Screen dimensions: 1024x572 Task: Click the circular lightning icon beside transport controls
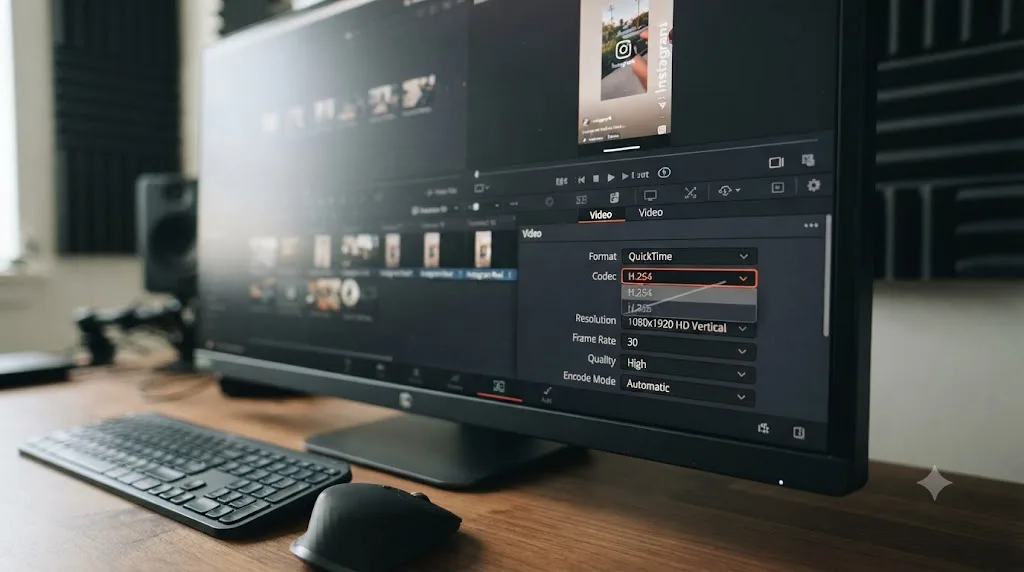point(664,172)
